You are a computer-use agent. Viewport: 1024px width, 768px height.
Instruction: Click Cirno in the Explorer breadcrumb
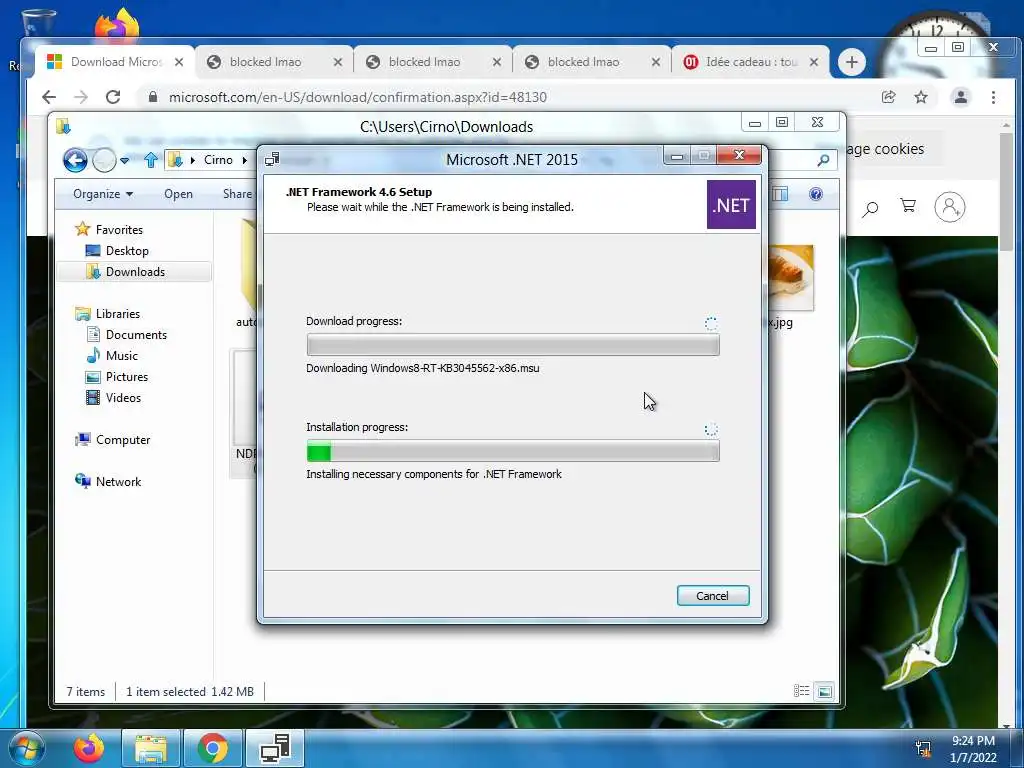[218, 160]
